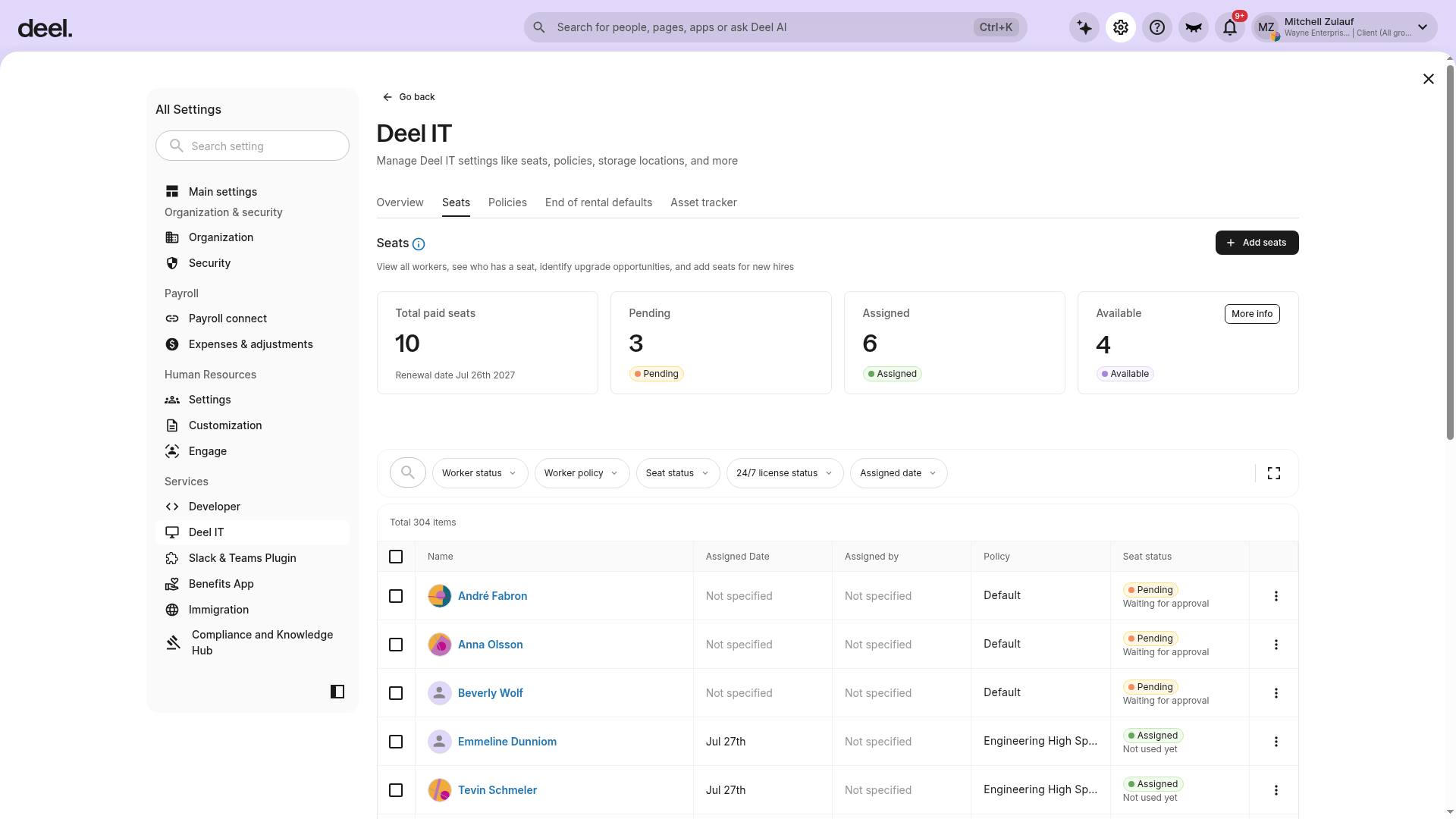The height and width of the screenshot is (819, 1456).
Task: Open Engage settings
Action: pos(253,451)
